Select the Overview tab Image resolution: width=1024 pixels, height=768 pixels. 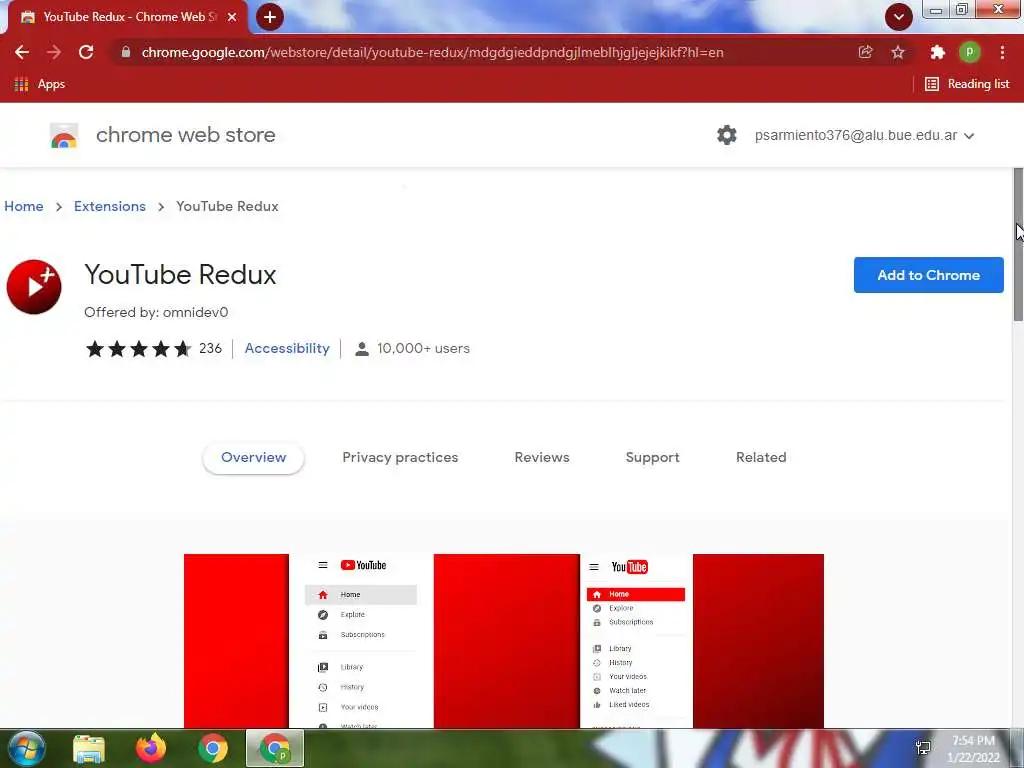(x=253, y=458)
